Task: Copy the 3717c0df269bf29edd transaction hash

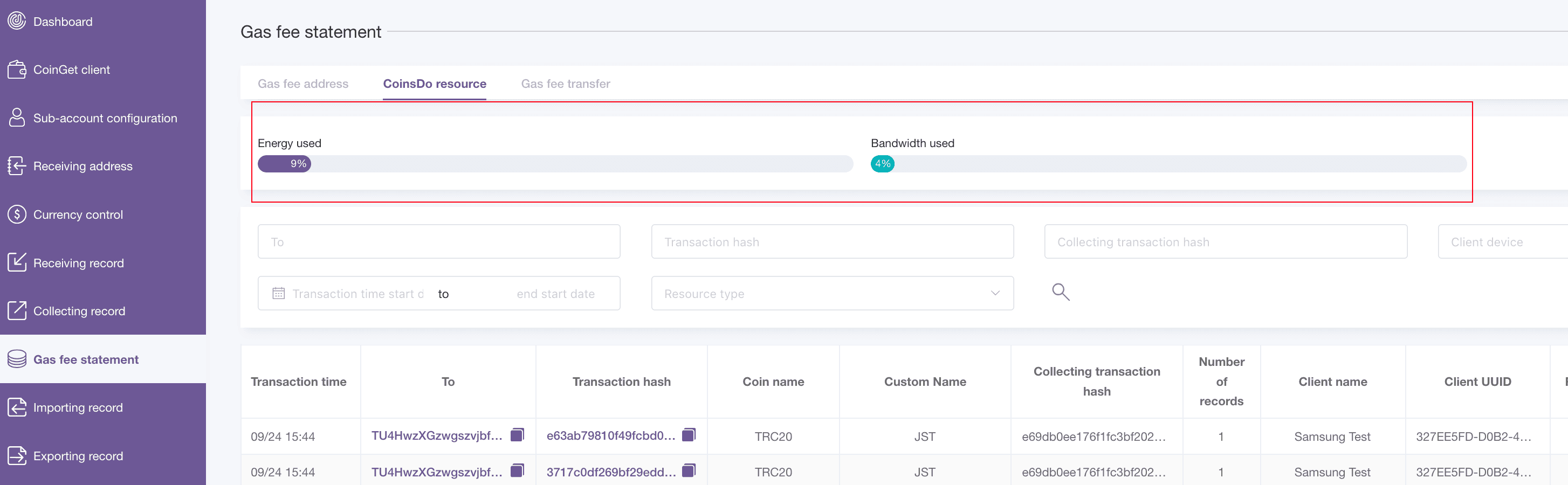Action: [x=689, y=470]
